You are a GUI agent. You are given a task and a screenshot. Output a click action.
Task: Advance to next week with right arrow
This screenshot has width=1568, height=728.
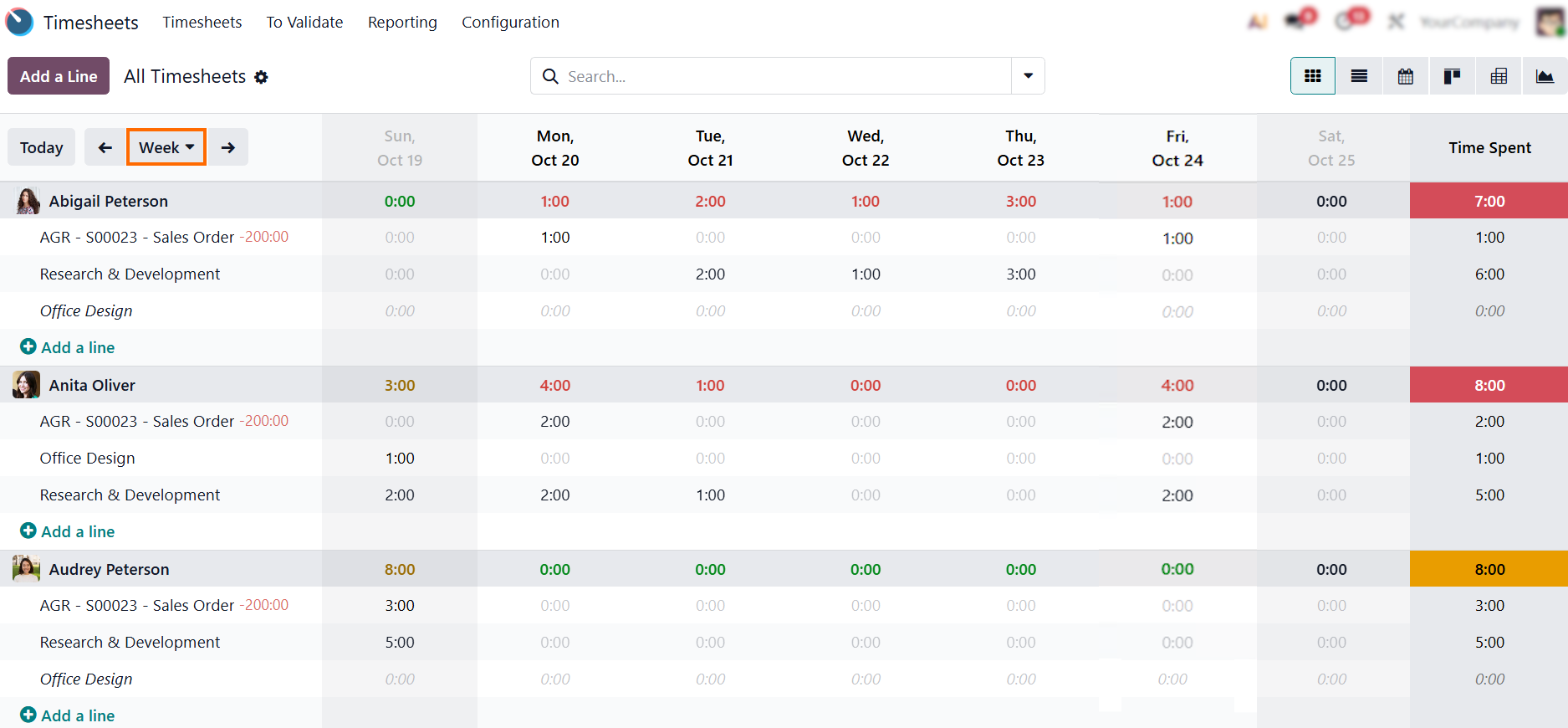[227, 147]
